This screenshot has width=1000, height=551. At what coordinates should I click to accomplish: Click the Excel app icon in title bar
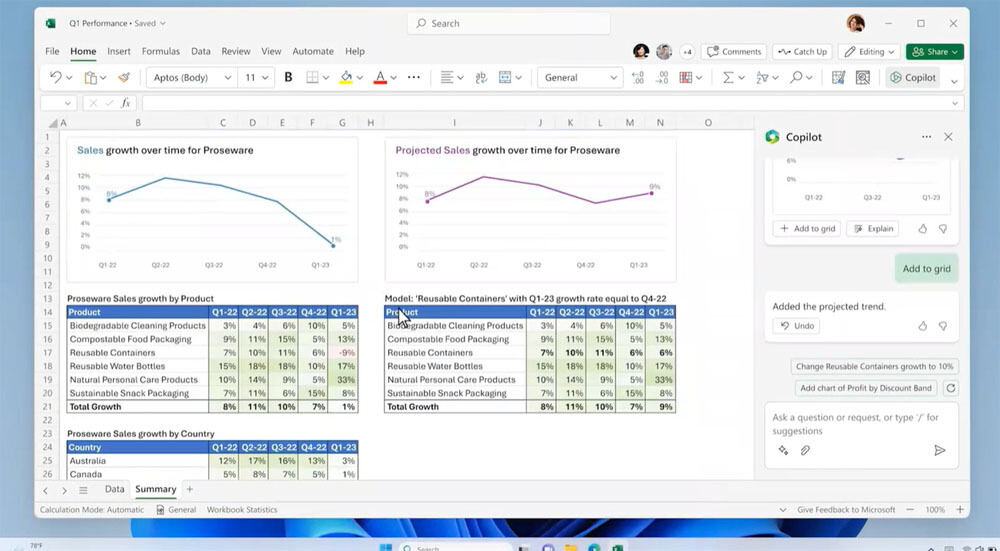[50, 24]
